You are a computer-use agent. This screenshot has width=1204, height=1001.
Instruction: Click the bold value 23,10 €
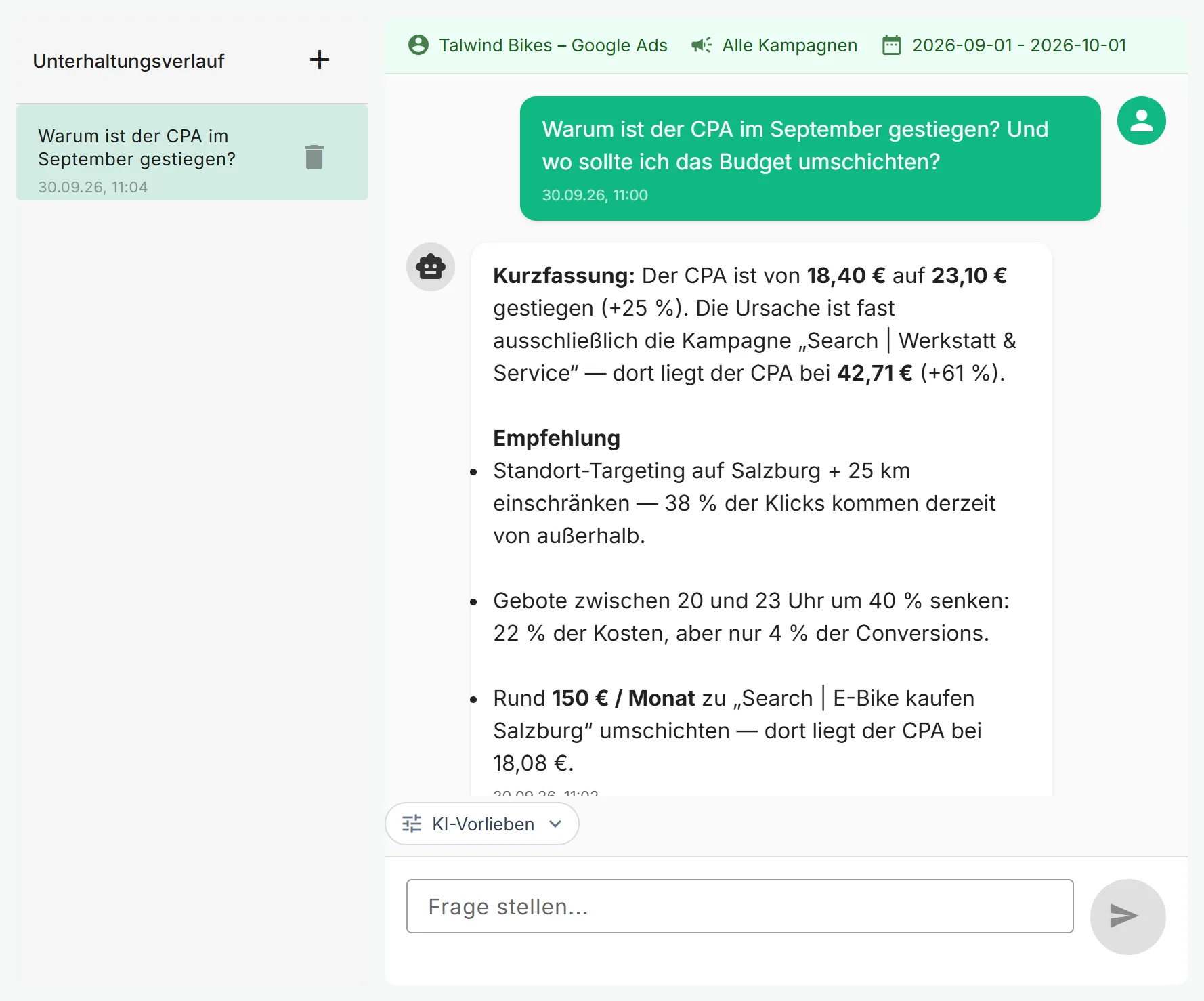click(969, 276)
